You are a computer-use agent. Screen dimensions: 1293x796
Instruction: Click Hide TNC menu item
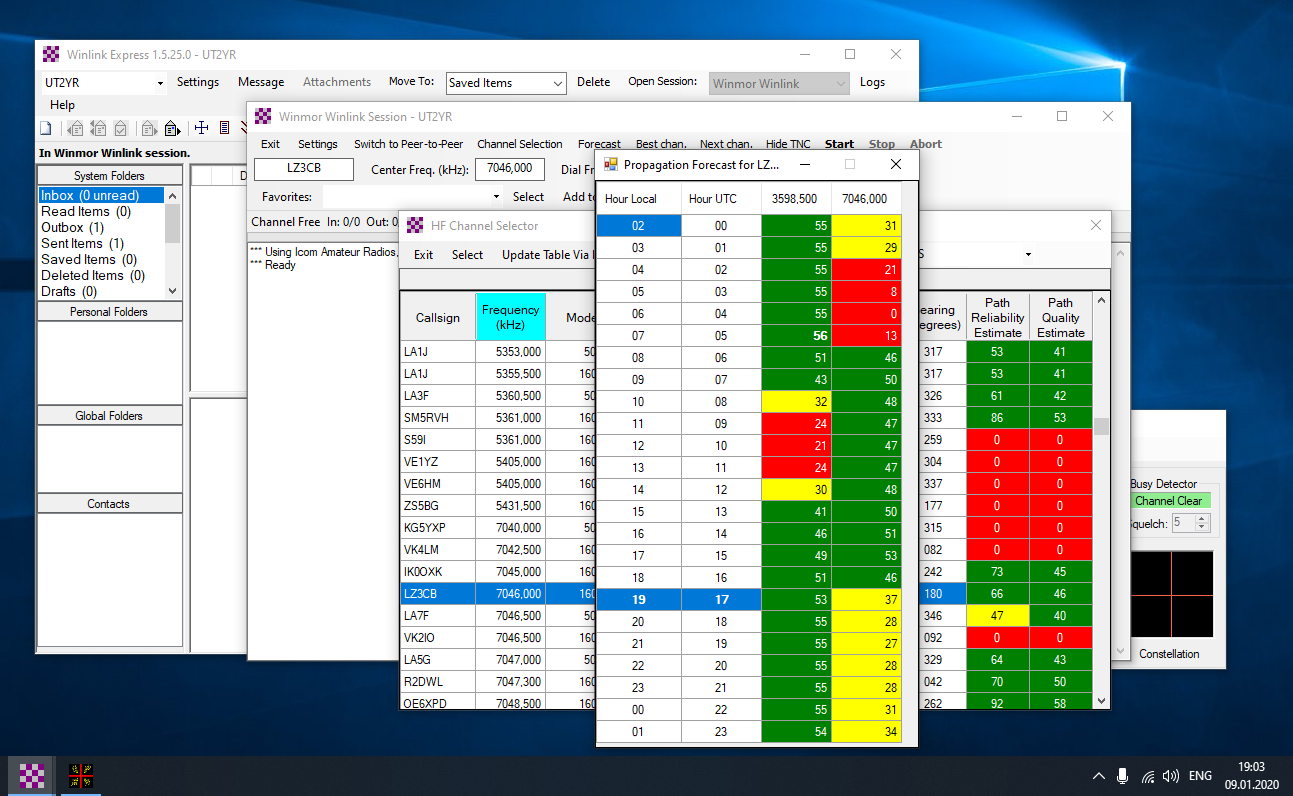[788, 144]
